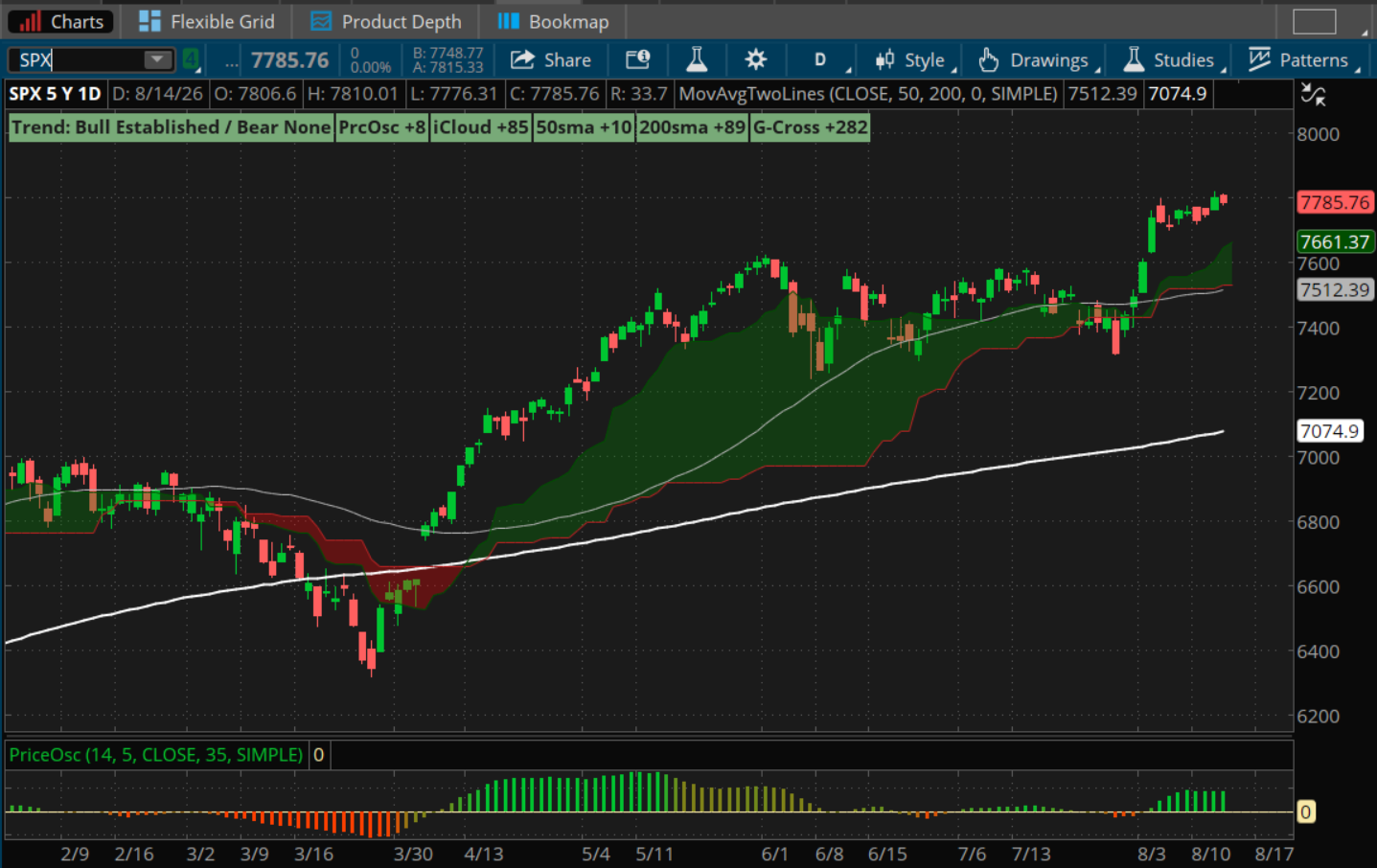Open the Style menu
The height and width of the screenshot is (868, 1377).
point(914,60)
